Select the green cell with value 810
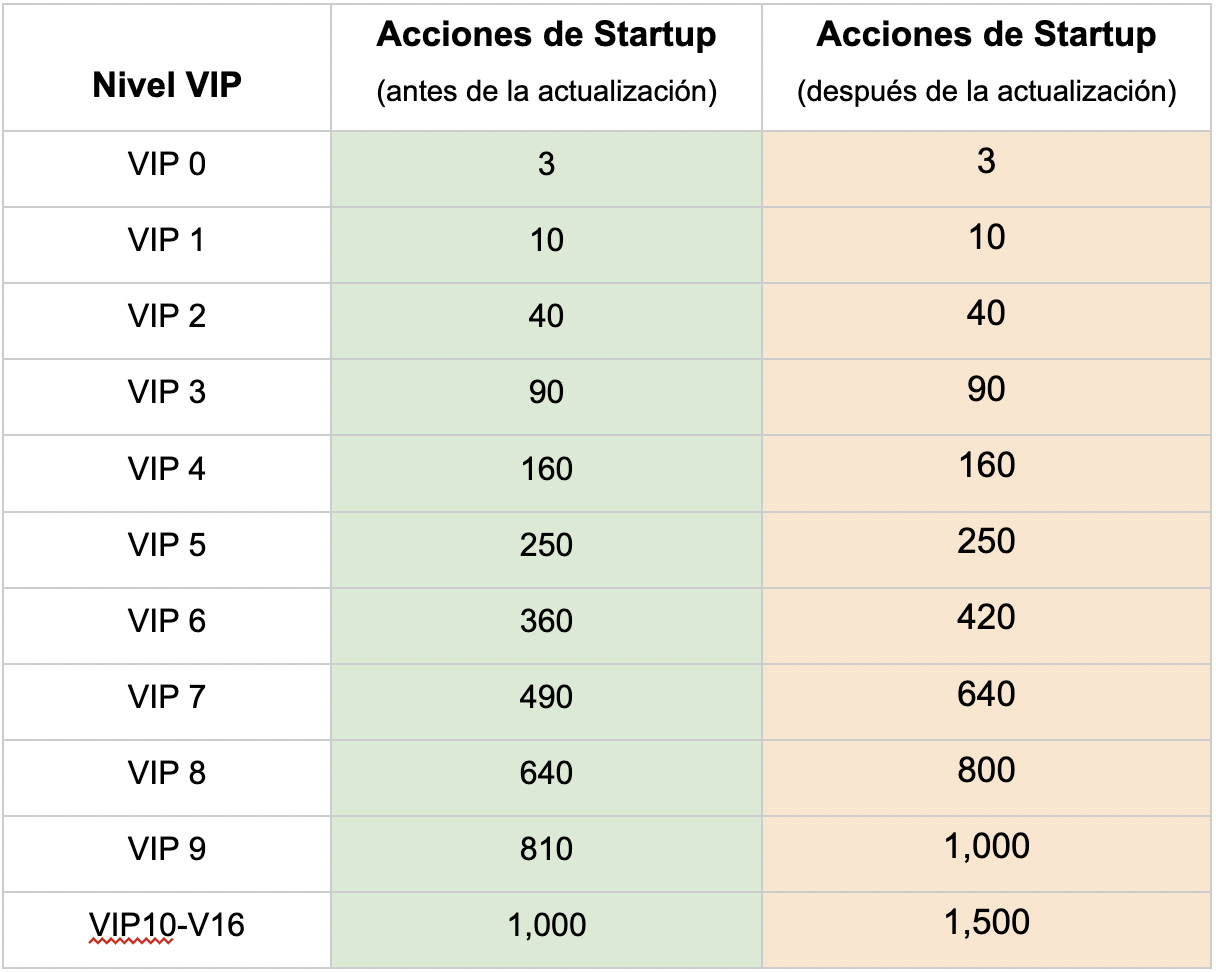The height and width of the screenshot is (972, 1216). (546, 850)
